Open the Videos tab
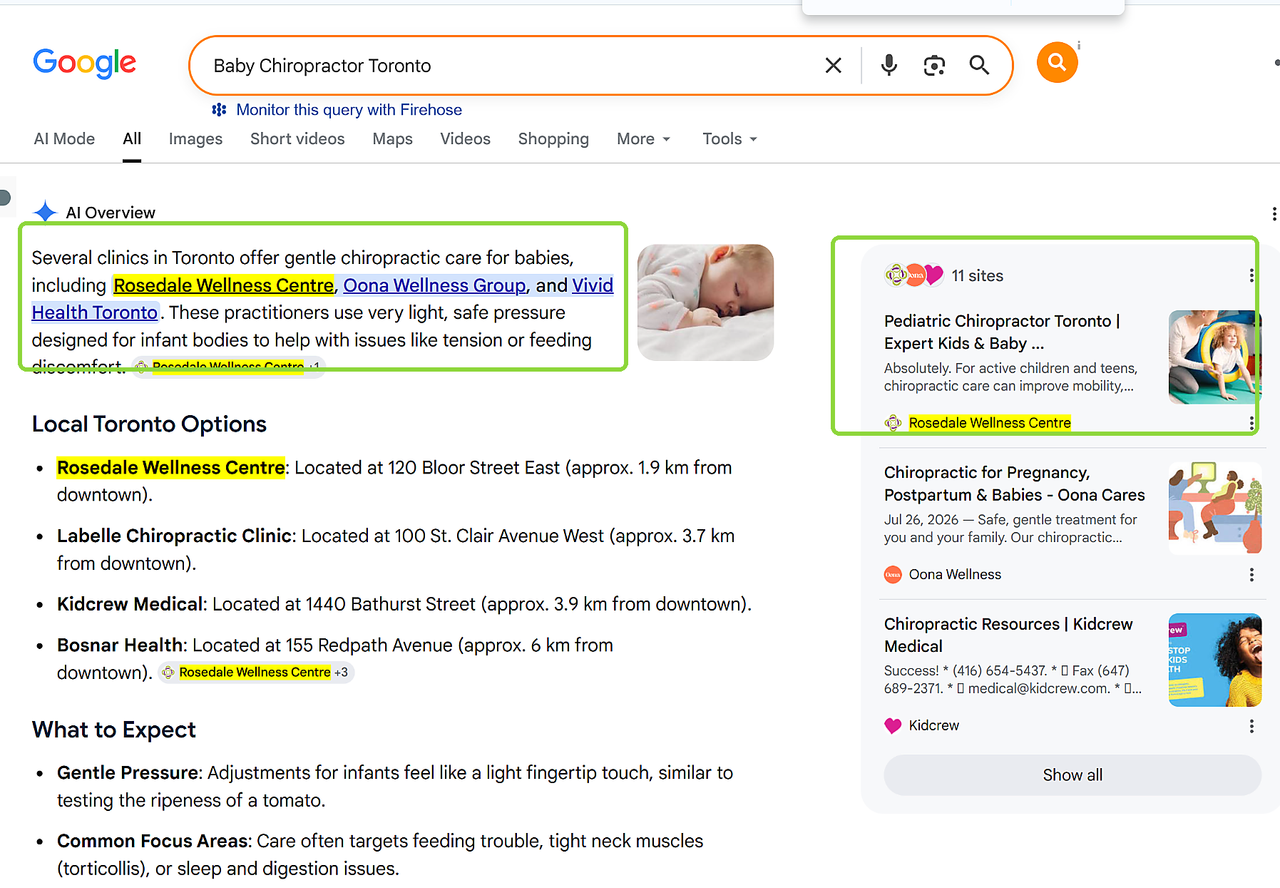The height and width of the screenshot is (888, 1280). pyautogui.click(x=465, y=139)
